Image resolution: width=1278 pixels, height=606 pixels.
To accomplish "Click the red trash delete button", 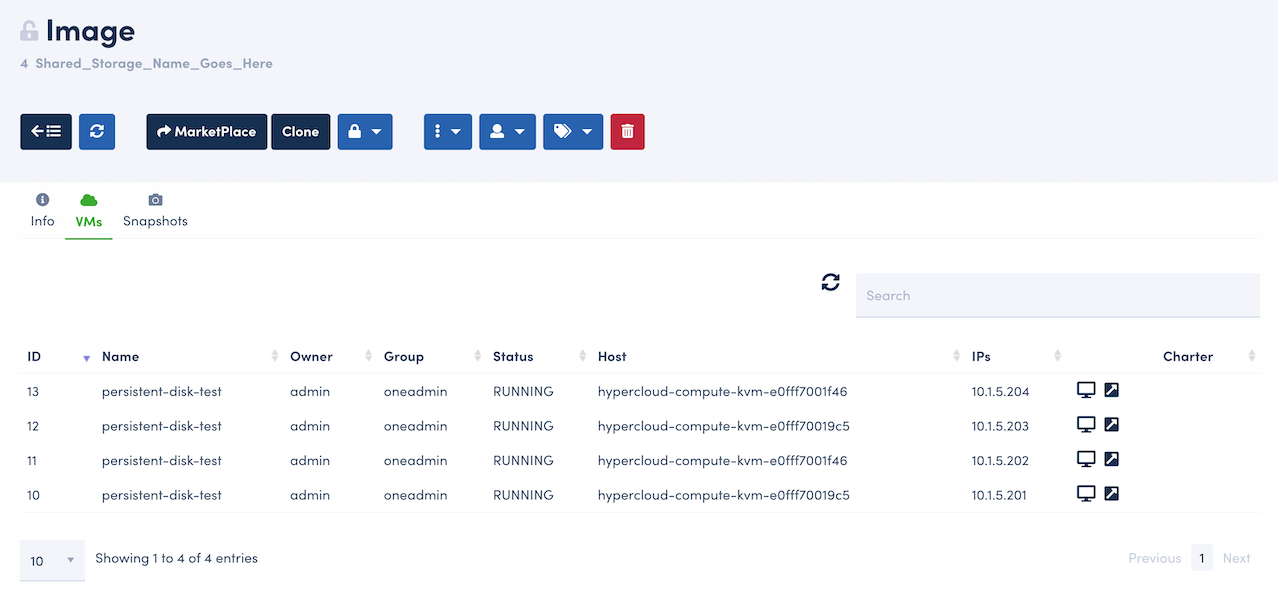I will point(627,132).
